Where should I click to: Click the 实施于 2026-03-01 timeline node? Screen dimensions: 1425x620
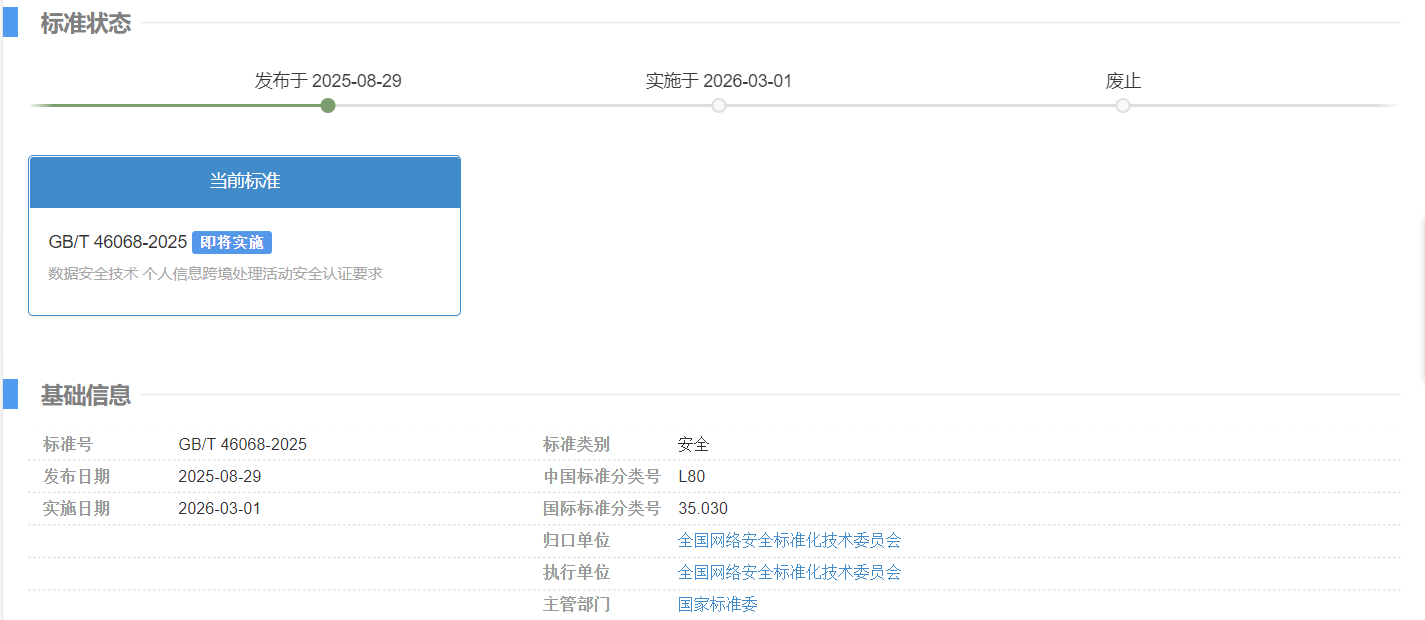pyautogui.click(x=719, y=105)
